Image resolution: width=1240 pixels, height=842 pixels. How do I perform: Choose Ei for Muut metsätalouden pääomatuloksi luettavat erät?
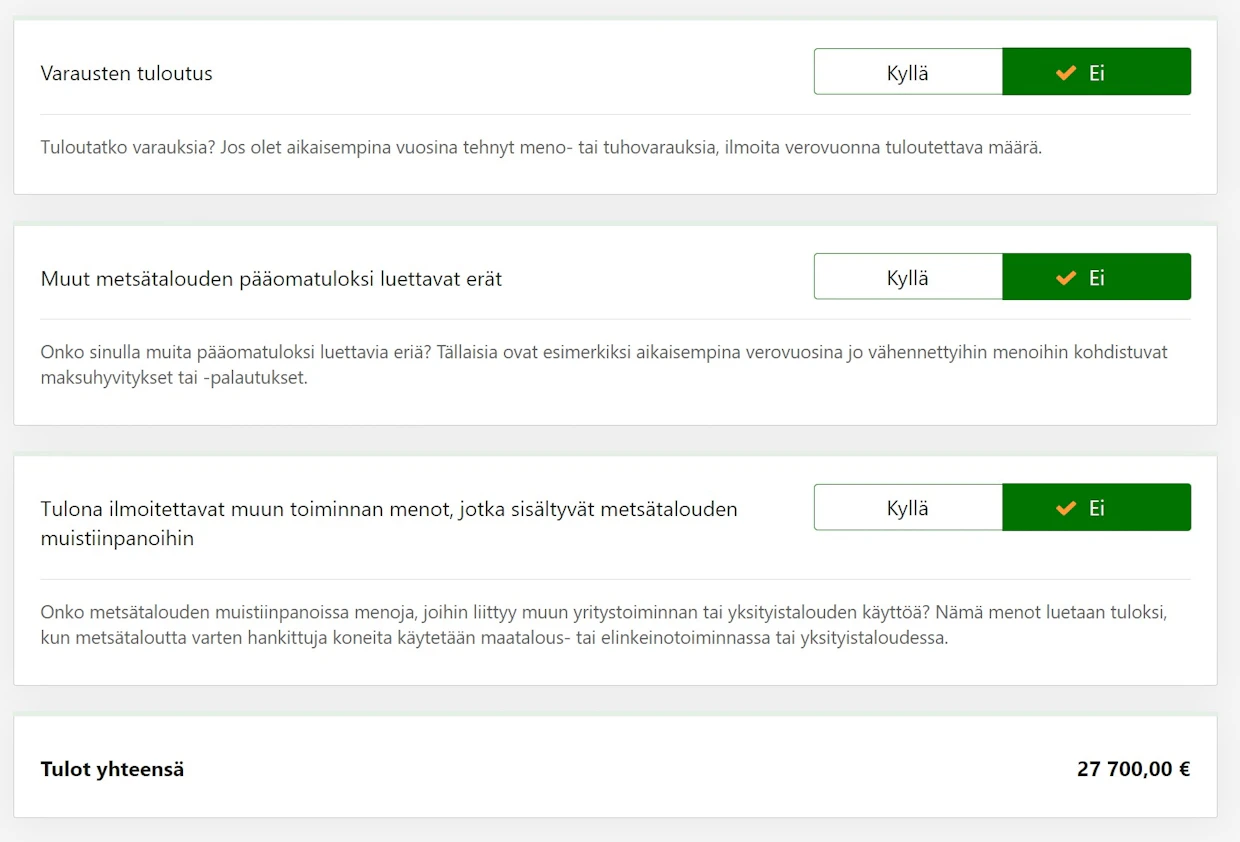(1097, 277)
